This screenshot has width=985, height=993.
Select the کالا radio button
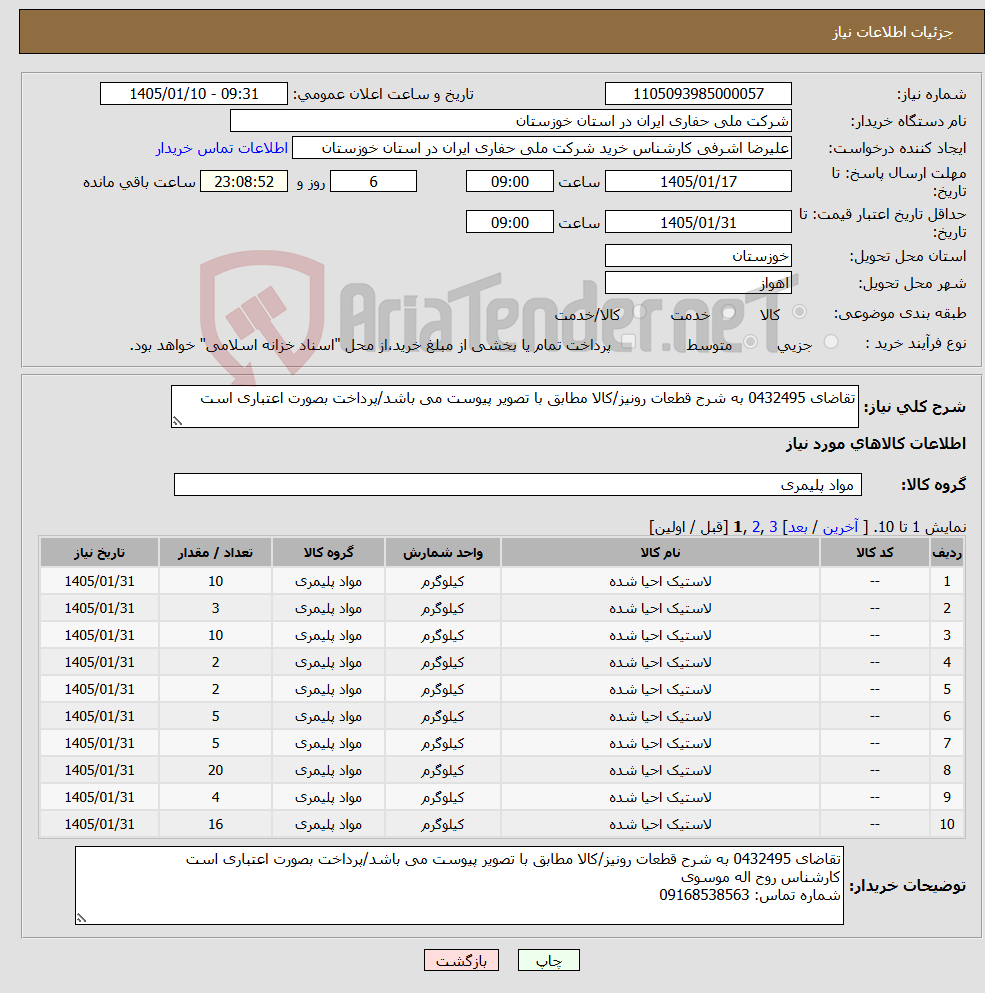[799, 312]
